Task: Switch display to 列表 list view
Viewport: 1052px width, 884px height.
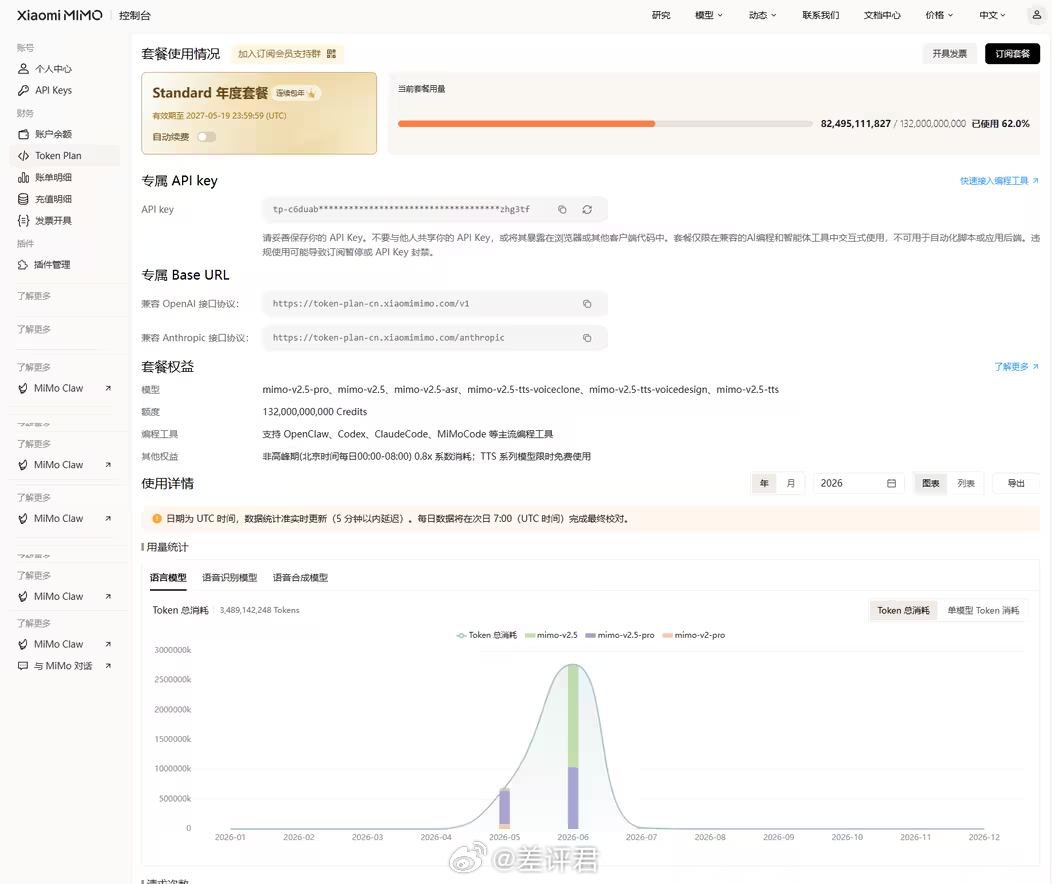Action: 966,484
